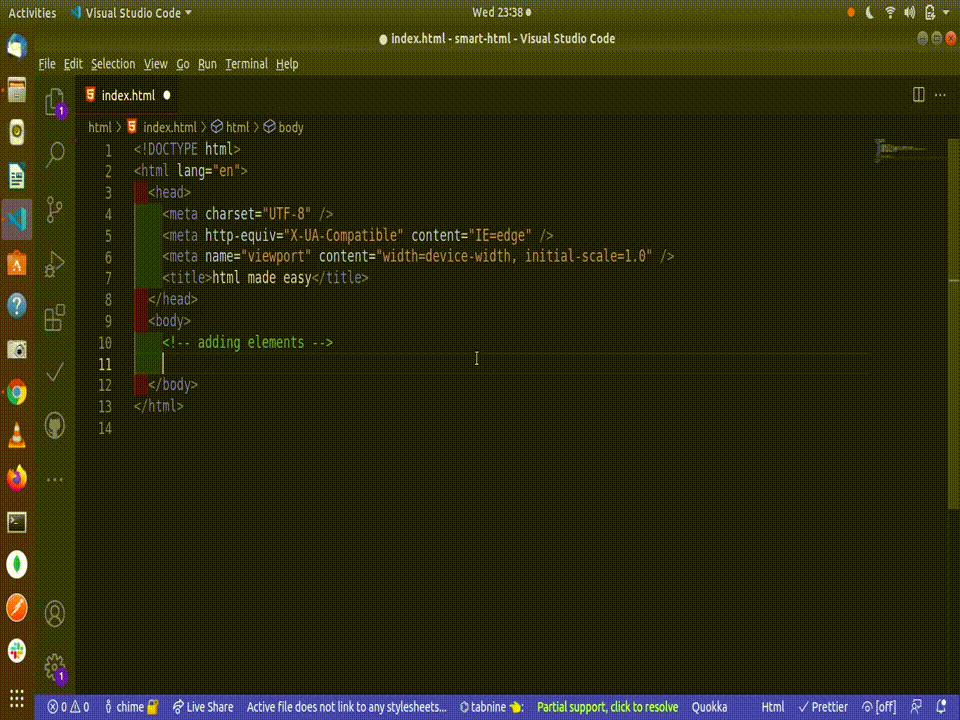Open Slack from the dock
Screen dimensions: 960x720
17,651
